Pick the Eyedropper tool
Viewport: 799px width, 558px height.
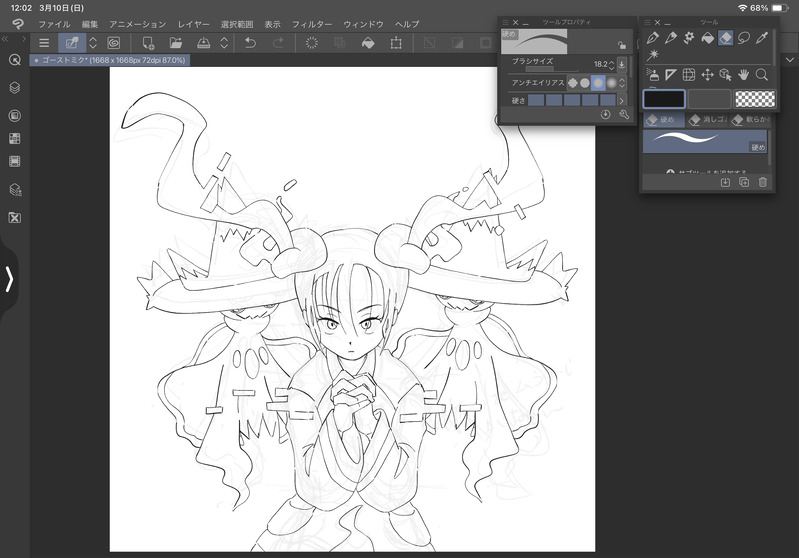click(762, 38)
